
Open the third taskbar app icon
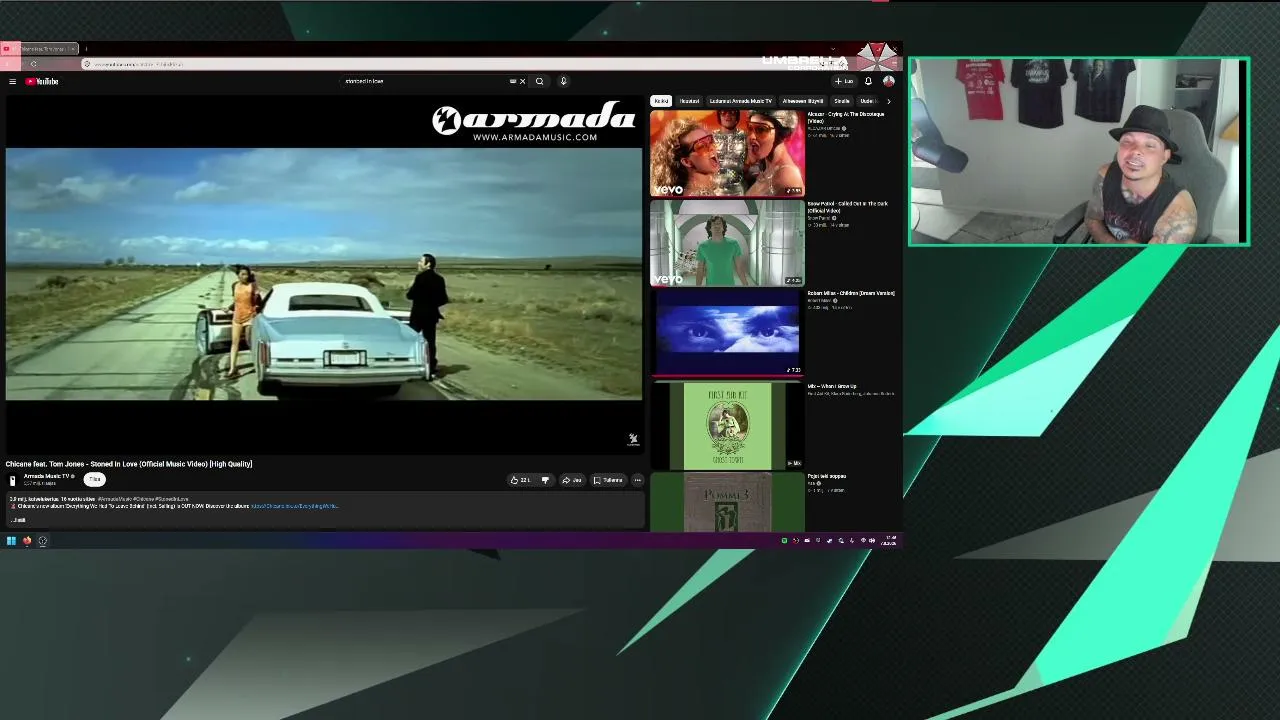point(43,541)
